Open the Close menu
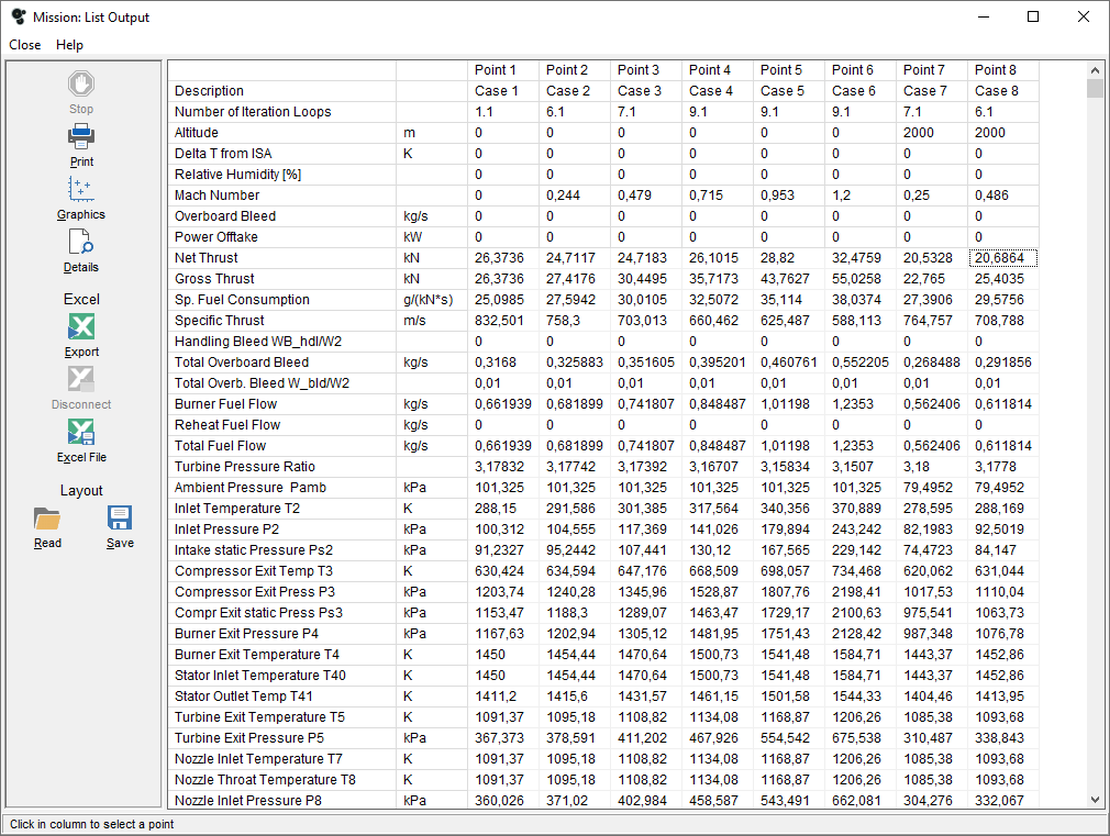Image resolution: width=1110 pixels, height=836 pixels. pos(25,45)
